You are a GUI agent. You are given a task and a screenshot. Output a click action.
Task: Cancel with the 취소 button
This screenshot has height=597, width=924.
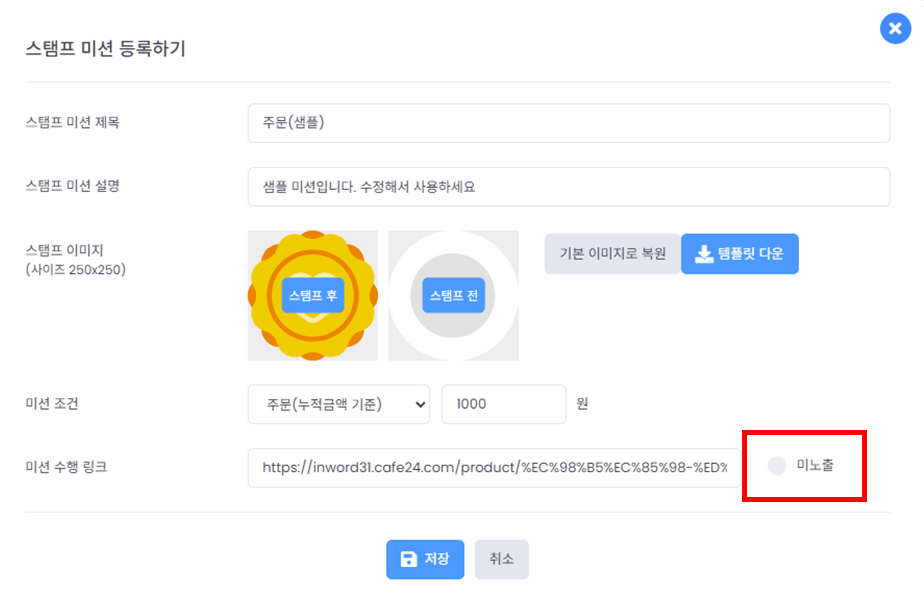click(x=501, y=559)
